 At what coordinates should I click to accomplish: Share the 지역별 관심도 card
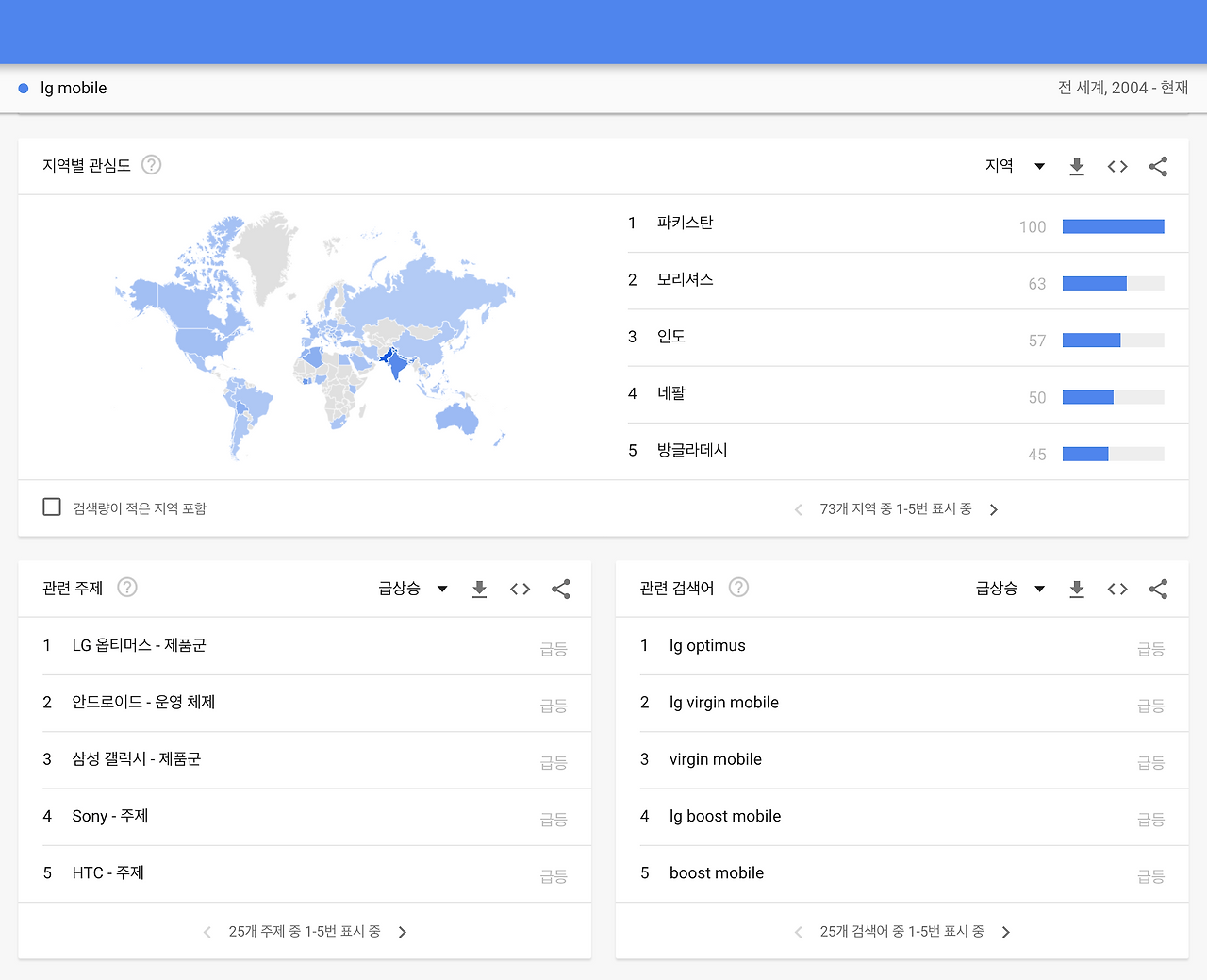pos(1158,166)
